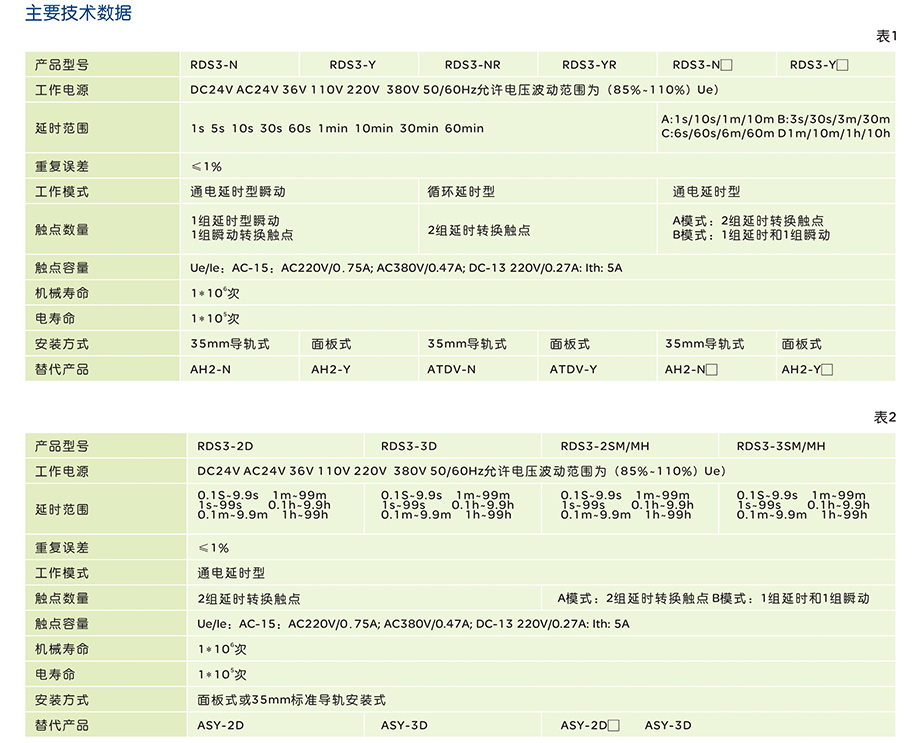Click the 表2 label

885,417
